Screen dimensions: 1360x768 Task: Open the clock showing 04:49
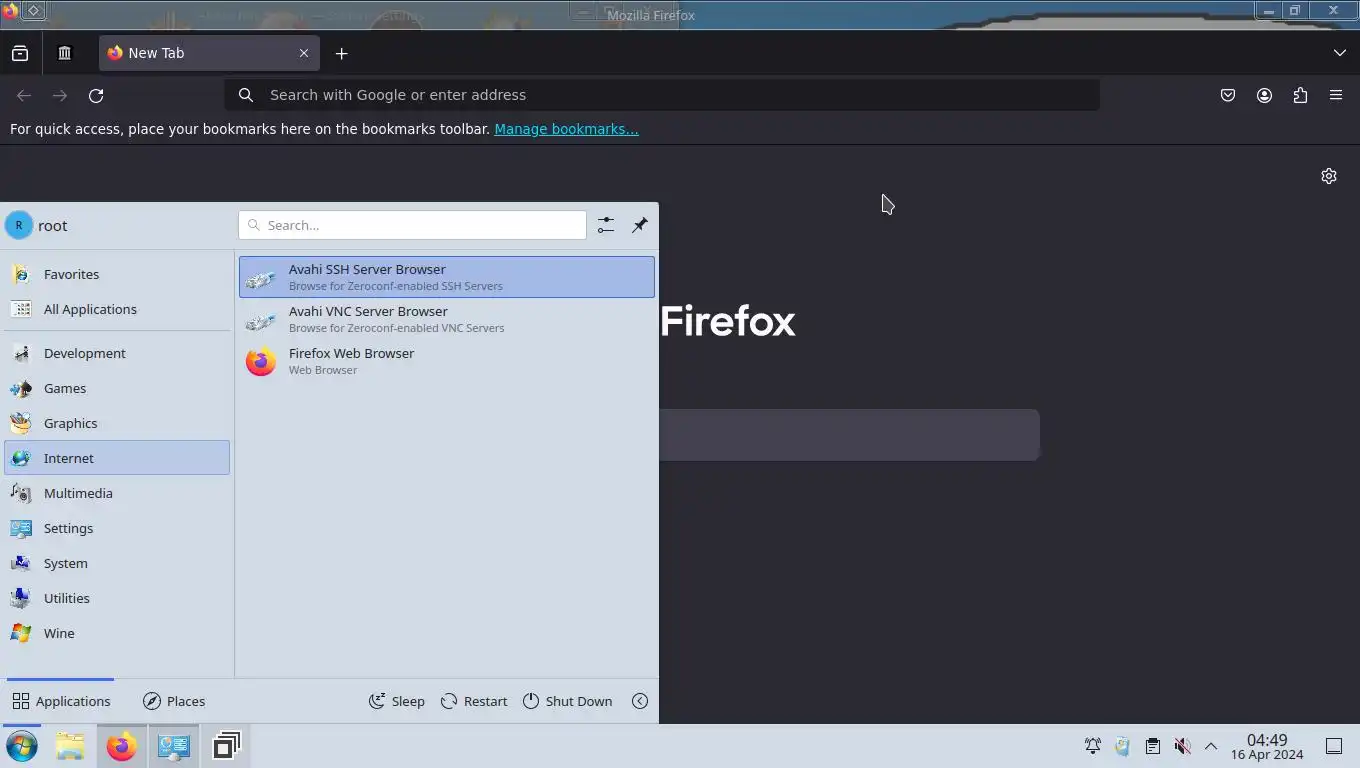(1267, 746)
